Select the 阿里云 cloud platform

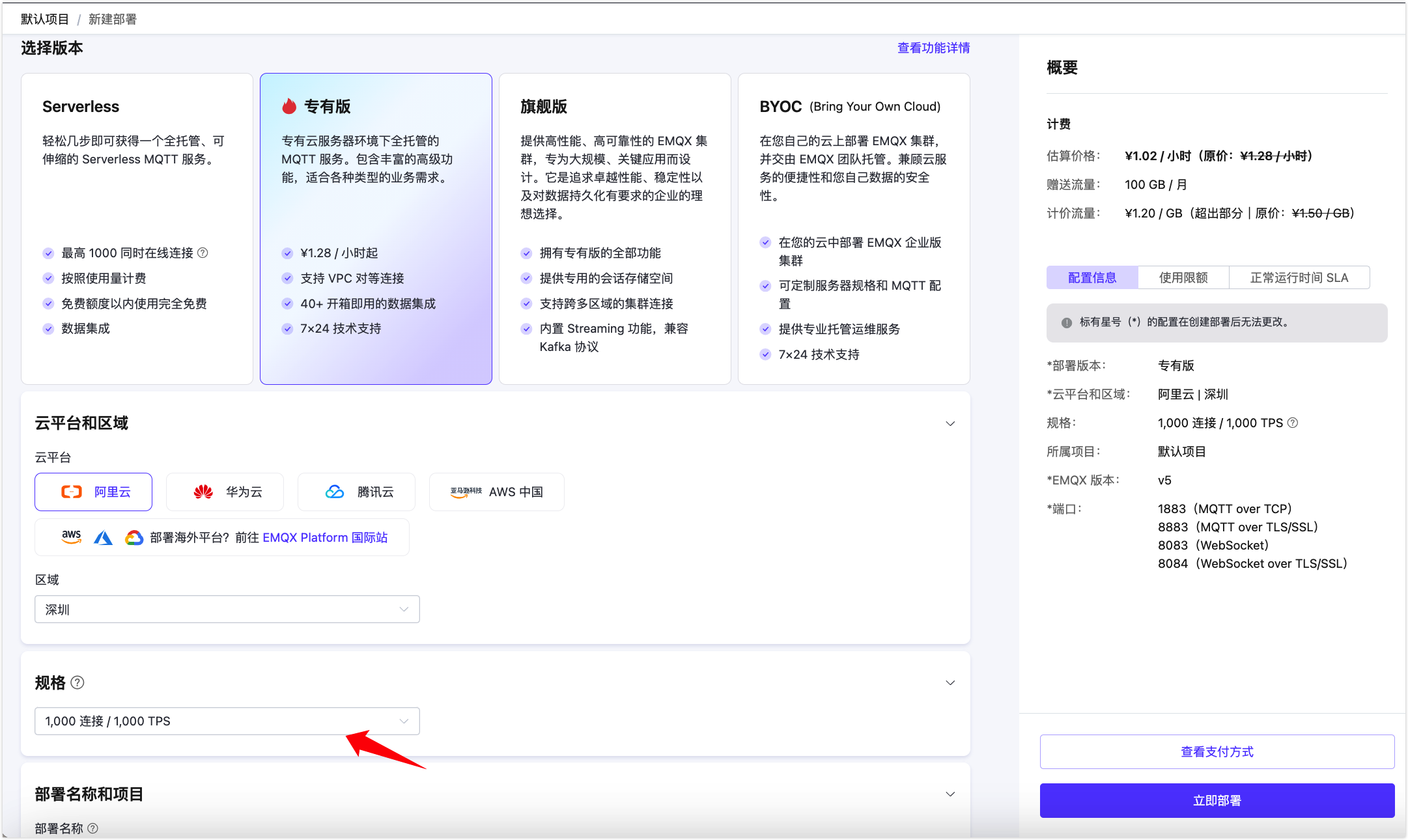click(x=94, y=492)
